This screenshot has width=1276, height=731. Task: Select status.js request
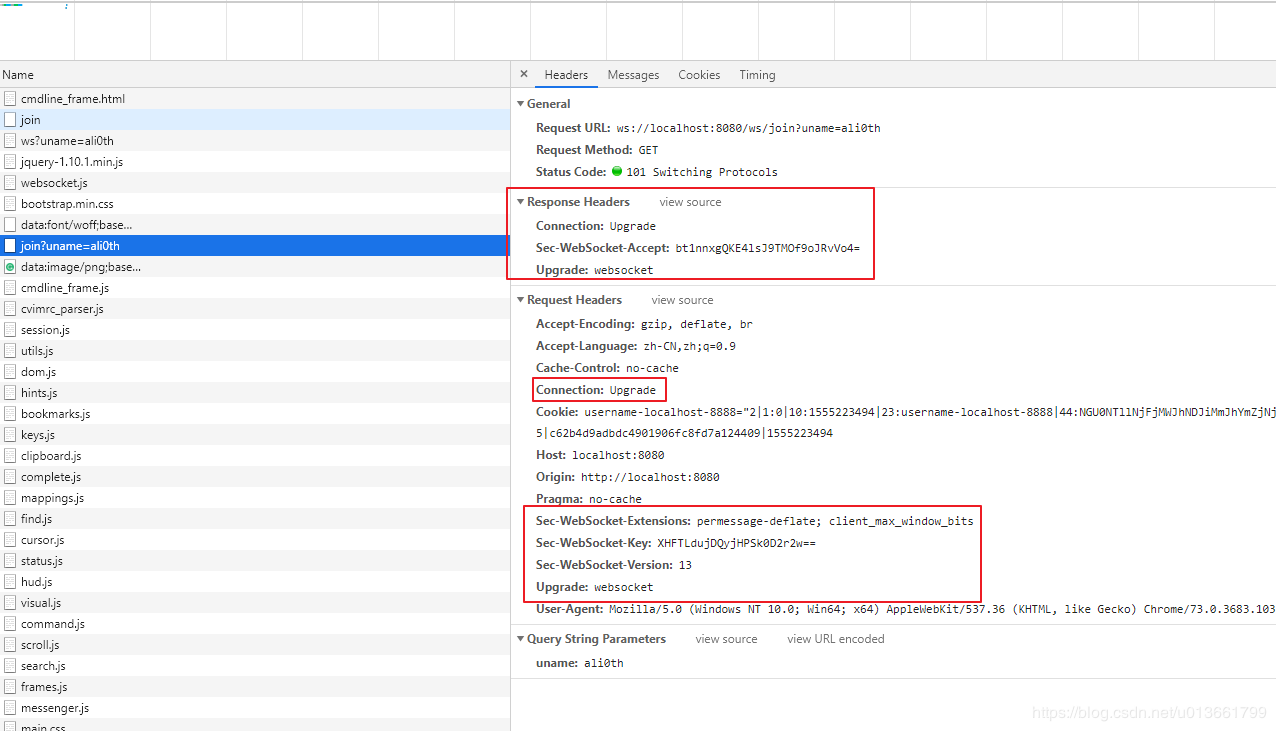tap(255, 561)
